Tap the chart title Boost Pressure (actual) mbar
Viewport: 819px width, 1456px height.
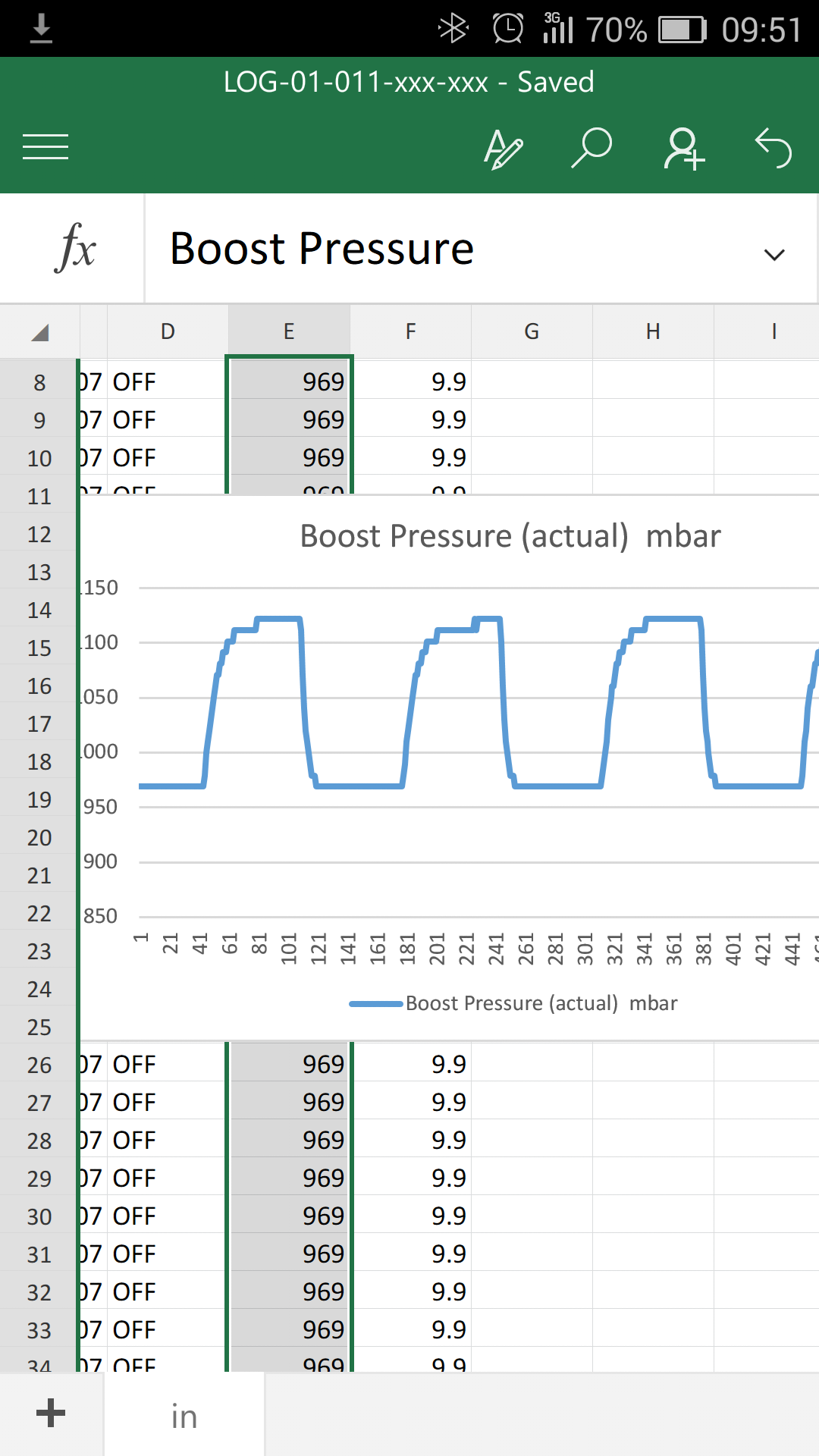[510, 536]
